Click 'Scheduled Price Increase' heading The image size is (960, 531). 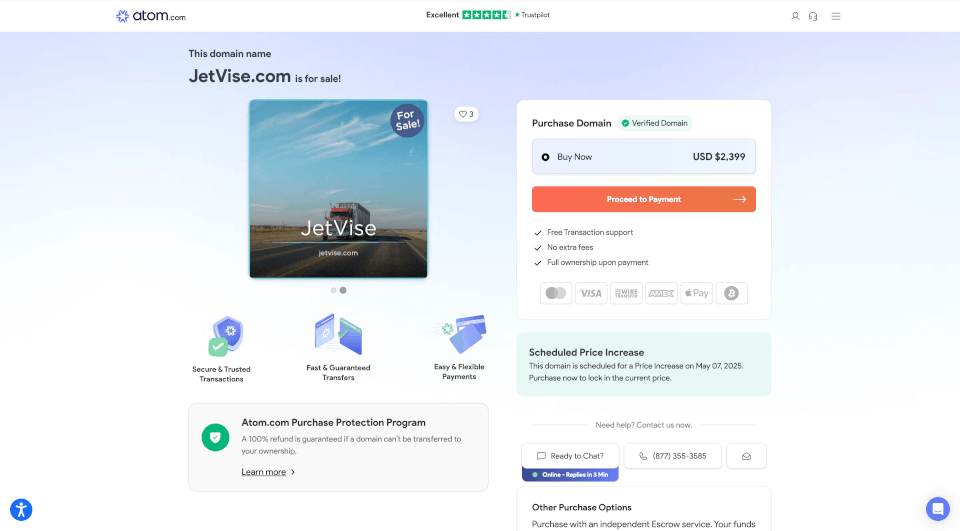click(587, 352)
